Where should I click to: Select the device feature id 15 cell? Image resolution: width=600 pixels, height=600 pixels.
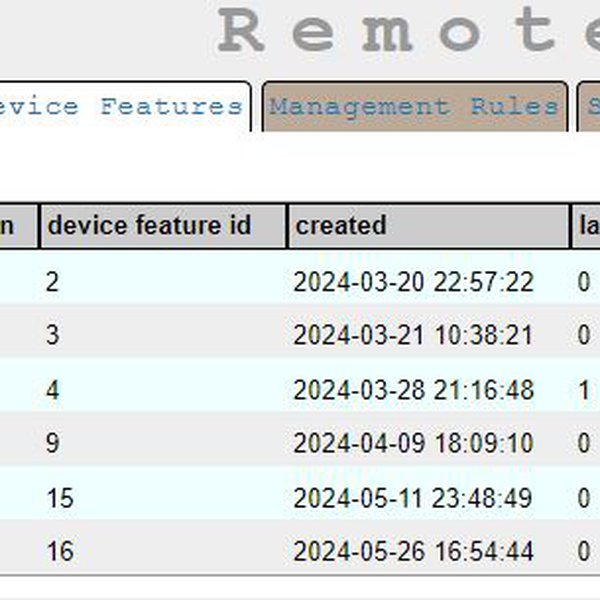click(x=60, y=497)
